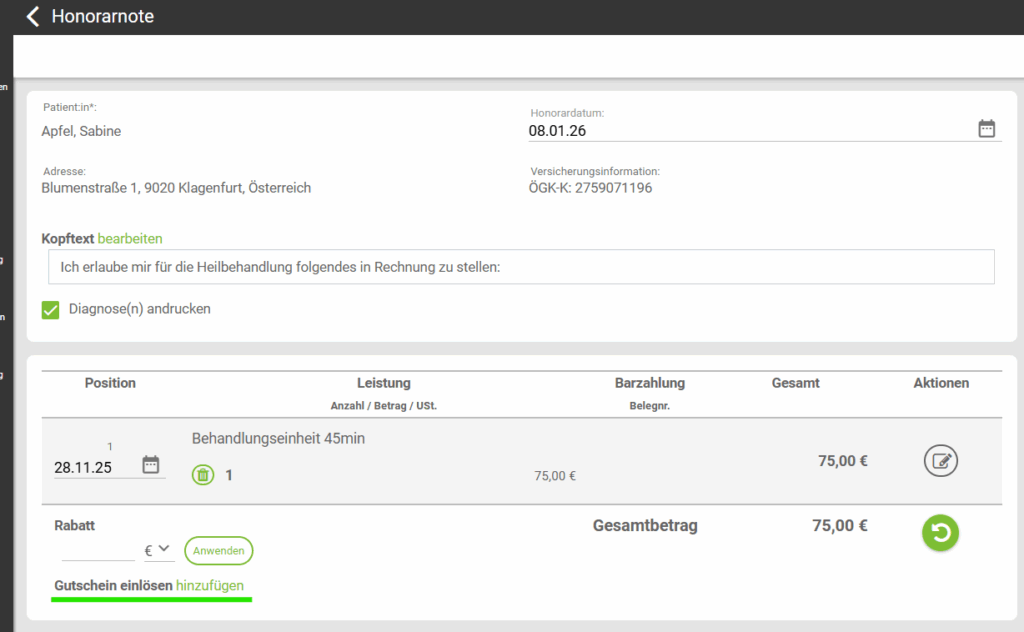Click into the Kopftext header text box
Viewport: 1024px width, 632px height.
pos(520,267)
